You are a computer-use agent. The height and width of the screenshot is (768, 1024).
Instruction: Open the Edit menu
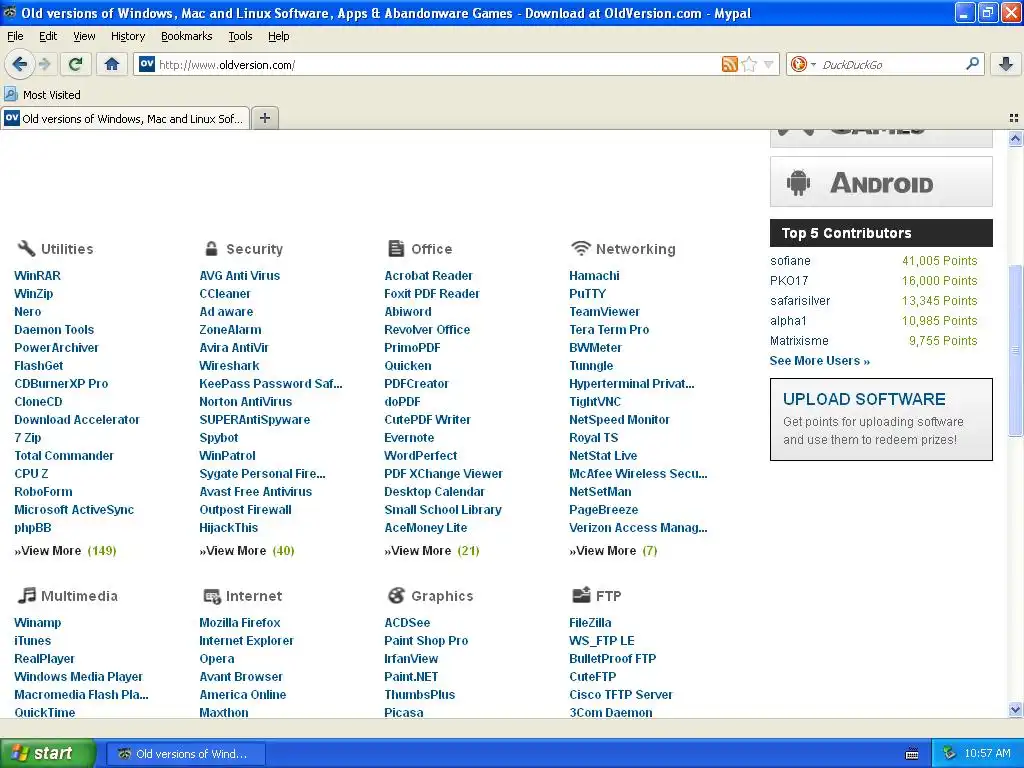(x=48, y=36)
